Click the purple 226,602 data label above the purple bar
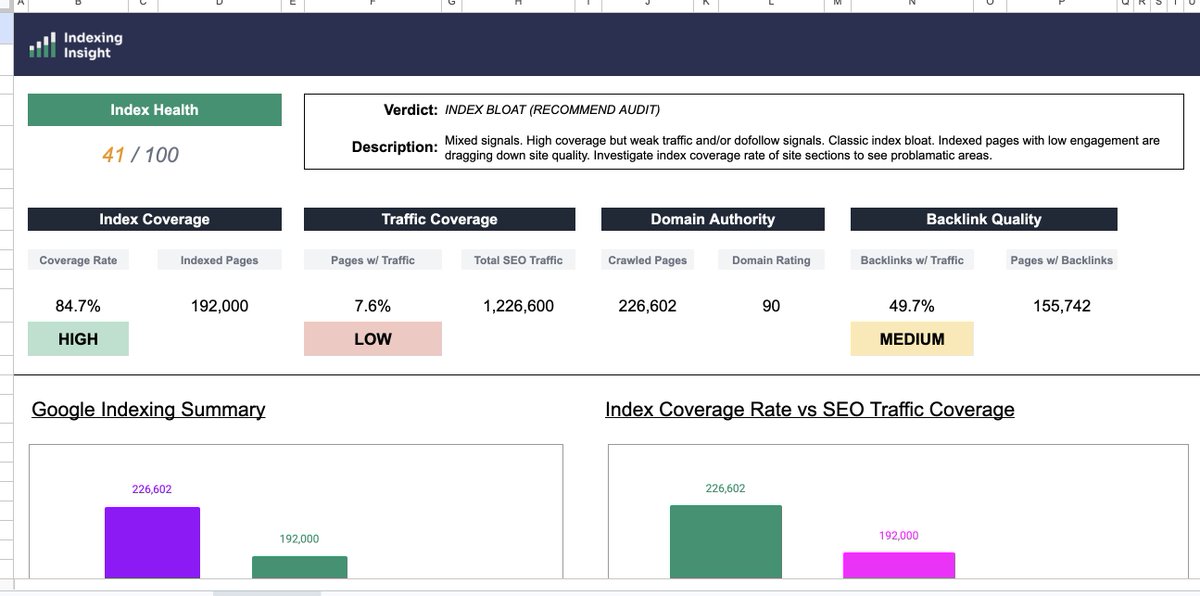This screenshot has width=1200, height=596. click(x=152, y=490)
